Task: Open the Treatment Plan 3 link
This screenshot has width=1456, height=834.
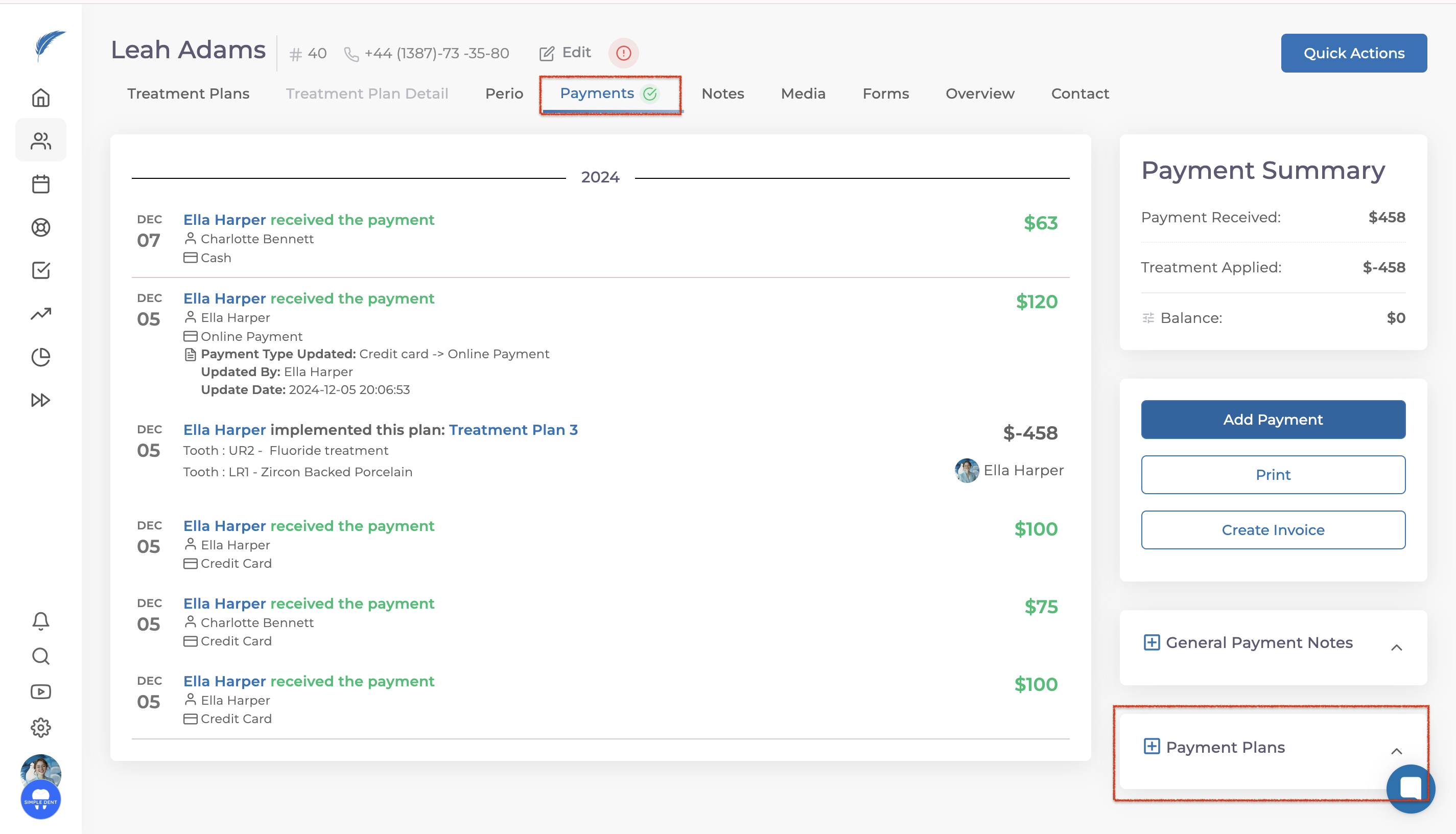Action: click(x=513, y=430)
